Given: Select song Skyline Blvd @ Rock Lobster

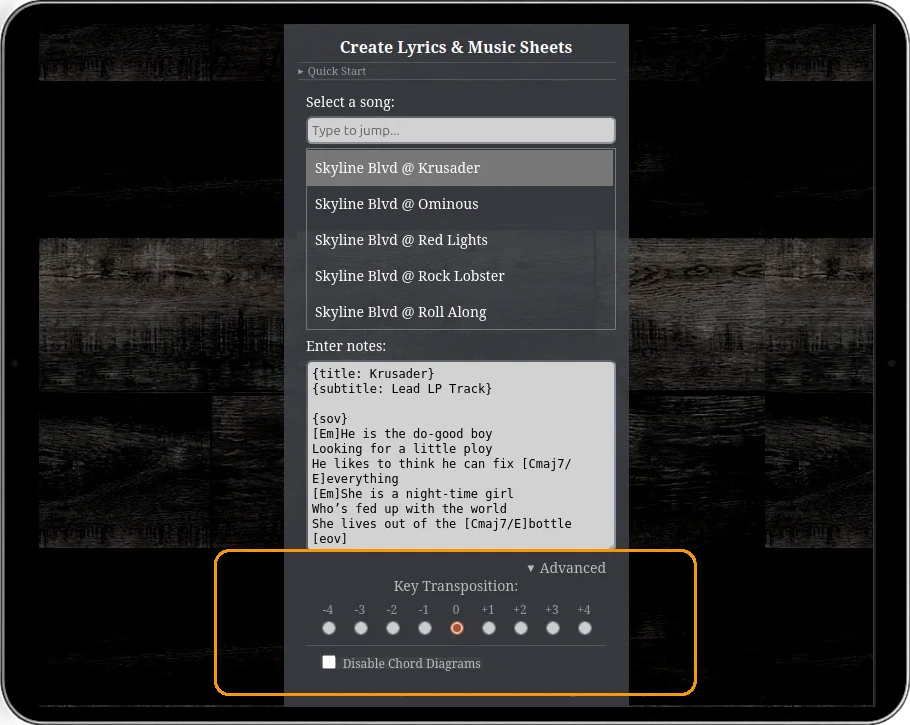Looking at the screenshot, I should [459, 276].
